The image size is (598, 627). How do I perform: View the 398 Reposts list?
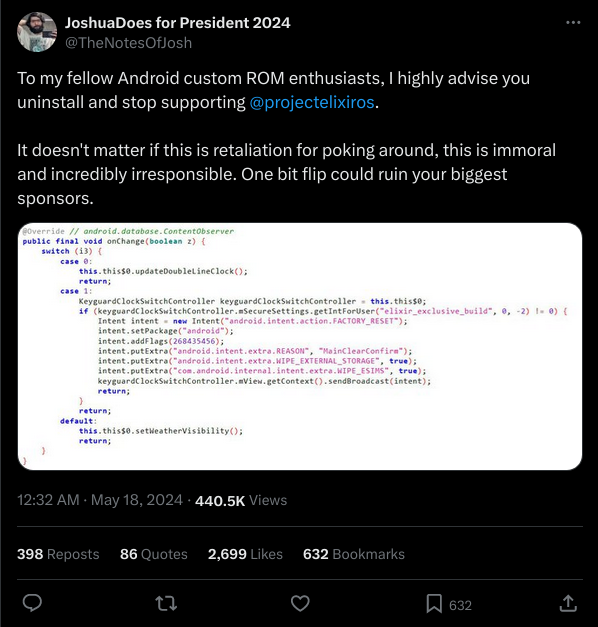coord(58,554)
